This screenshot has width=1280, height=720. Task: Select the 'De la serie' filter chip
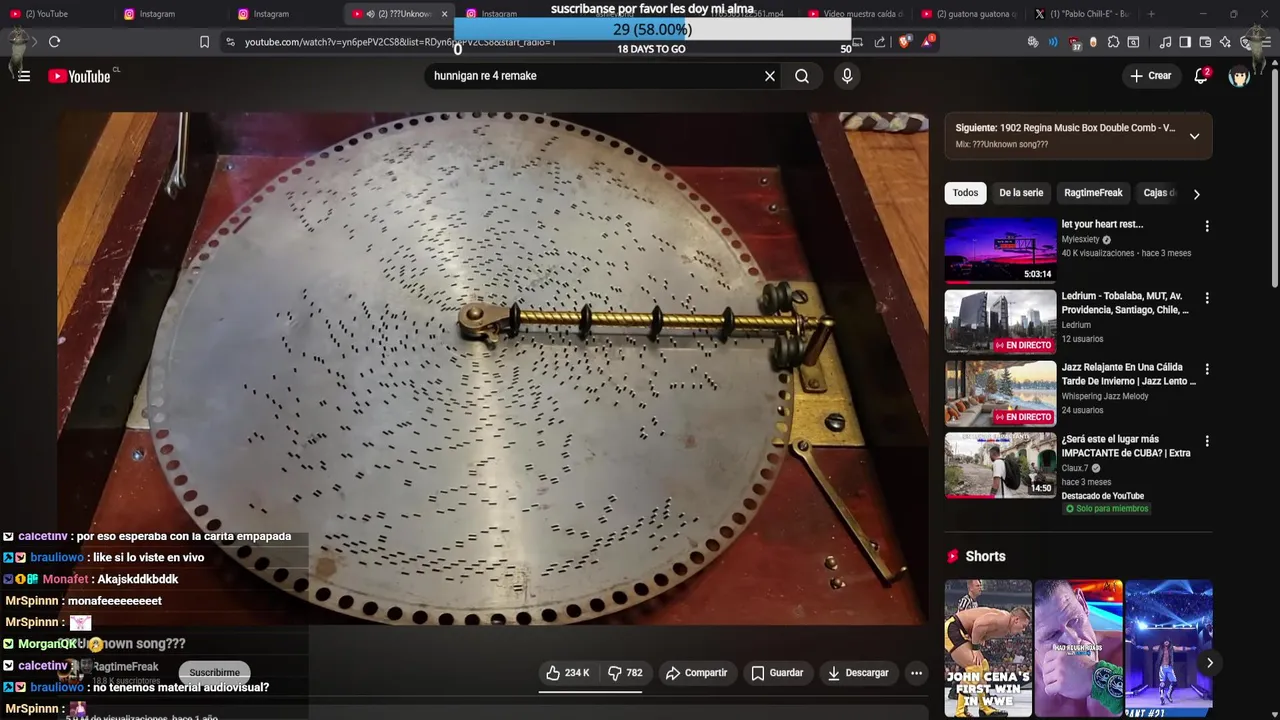point(1021,193)
